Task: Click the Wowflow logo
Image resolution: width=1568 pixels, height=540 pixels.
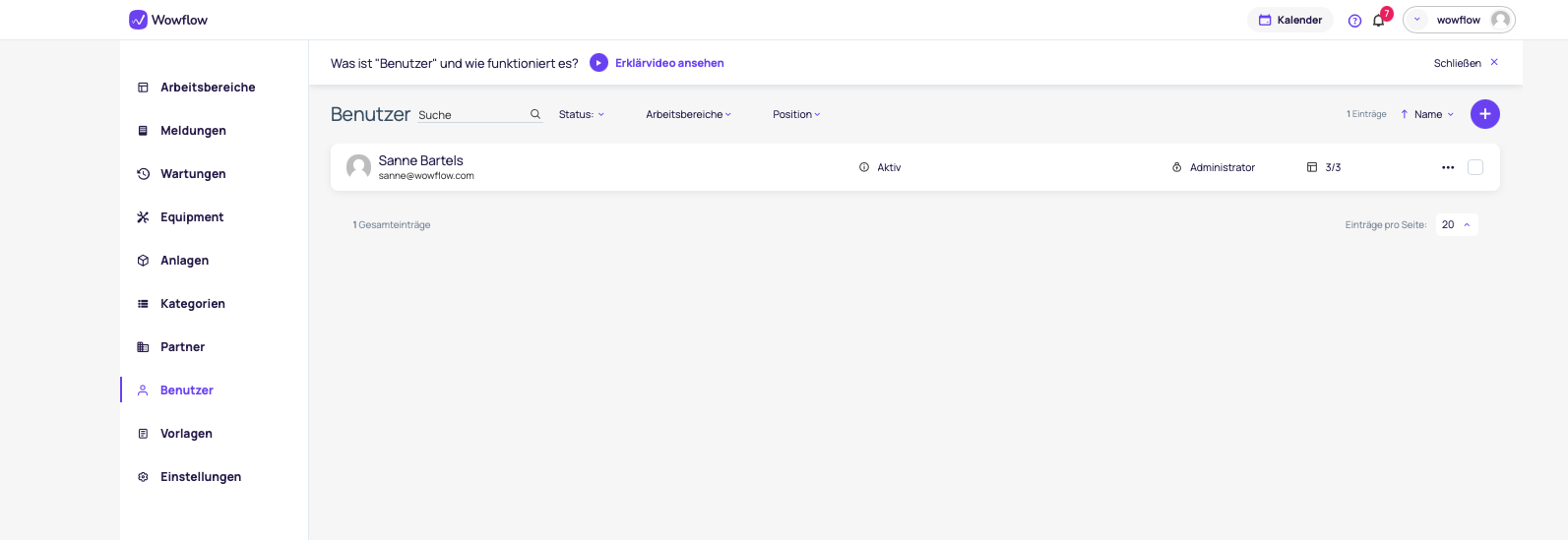Action: coord(168,20)
